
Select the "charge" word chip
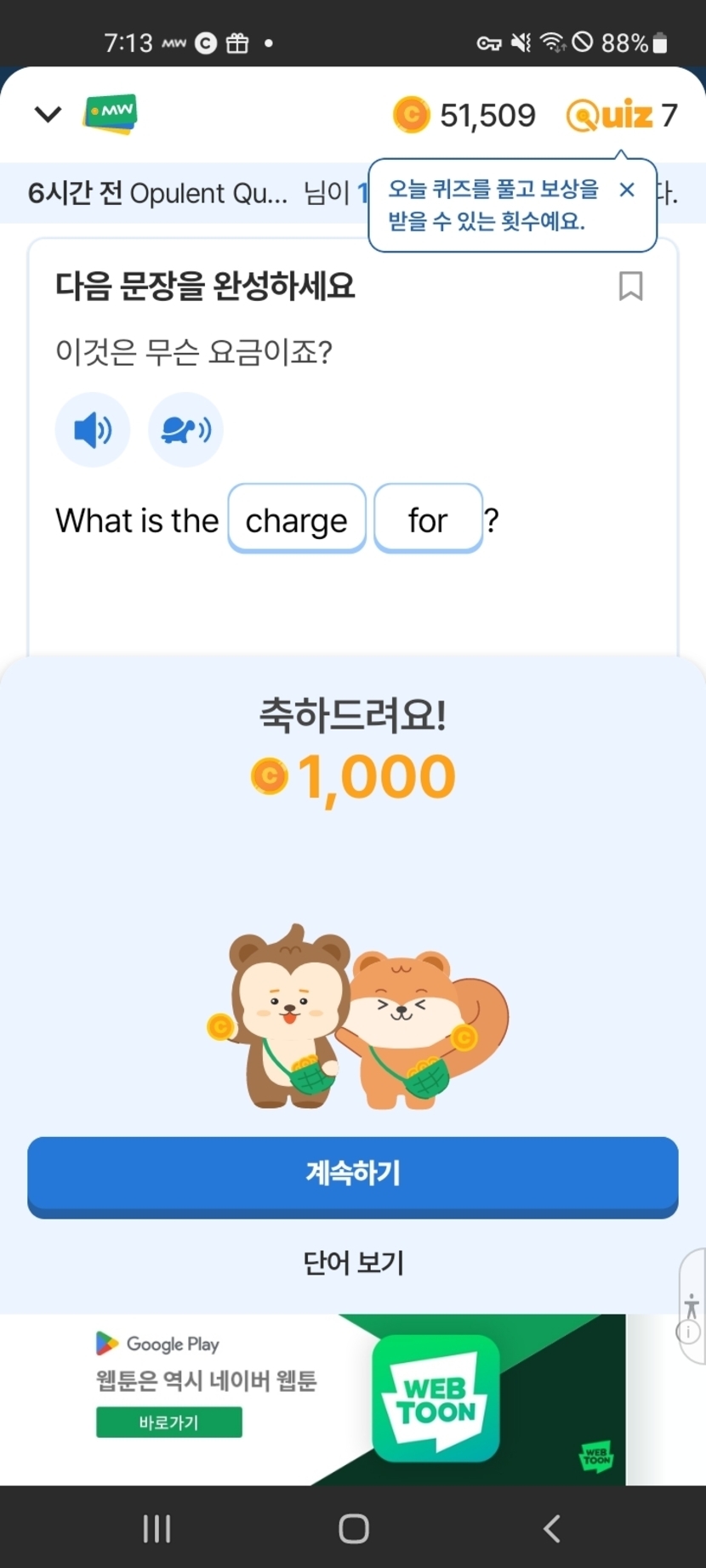(x=297, y=520)
